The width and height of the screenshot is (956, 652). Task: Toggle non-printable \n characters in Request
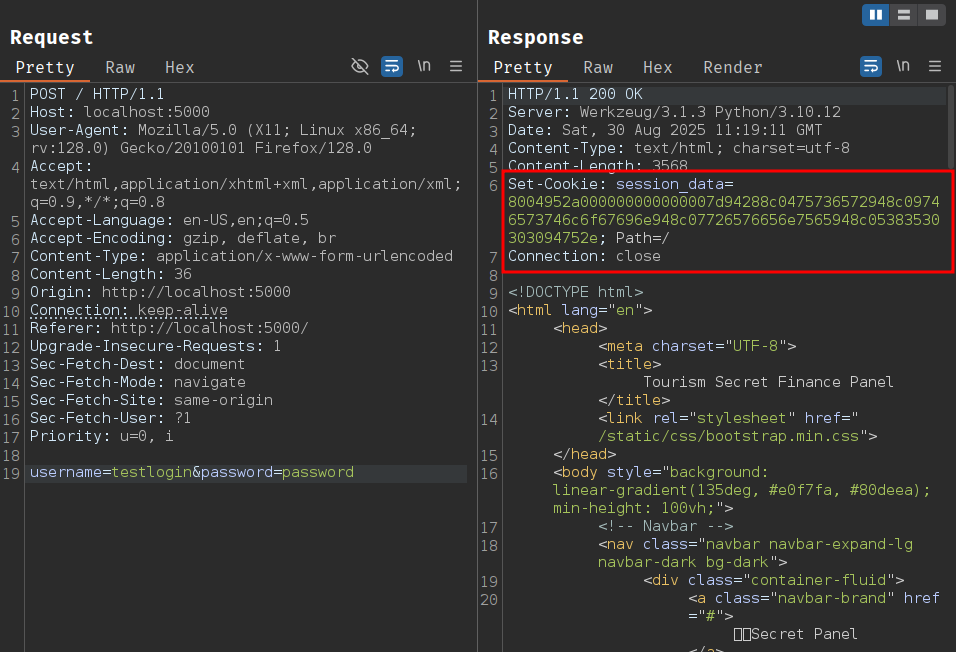tap(425, 67)
